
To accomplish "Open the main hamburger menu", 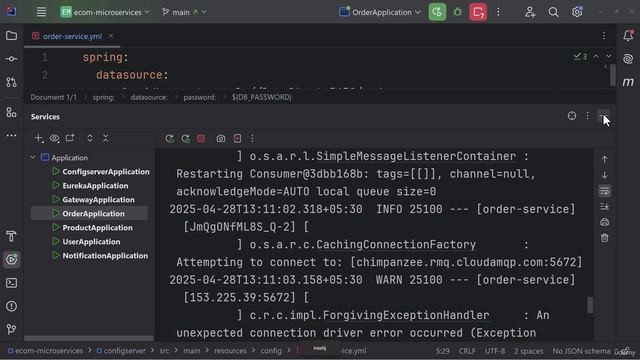I will click(41, 12).
